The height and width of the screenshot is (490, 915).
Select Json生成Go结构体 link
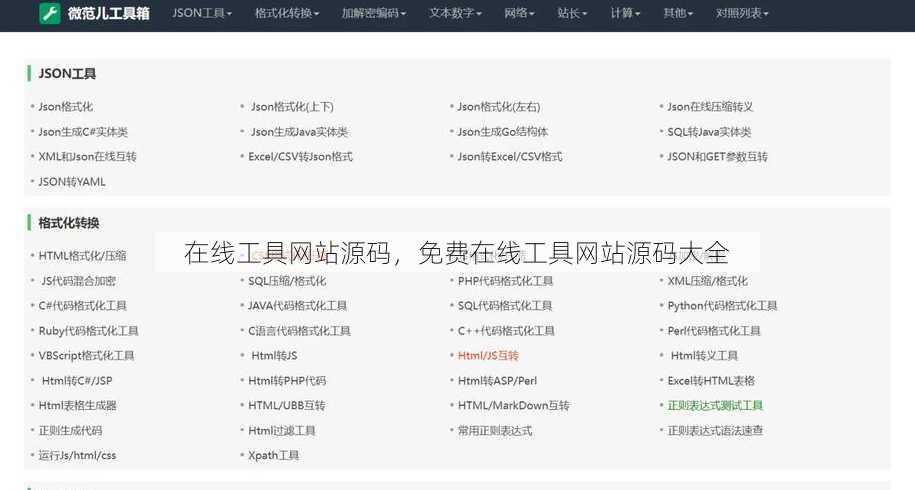[502, 132]
